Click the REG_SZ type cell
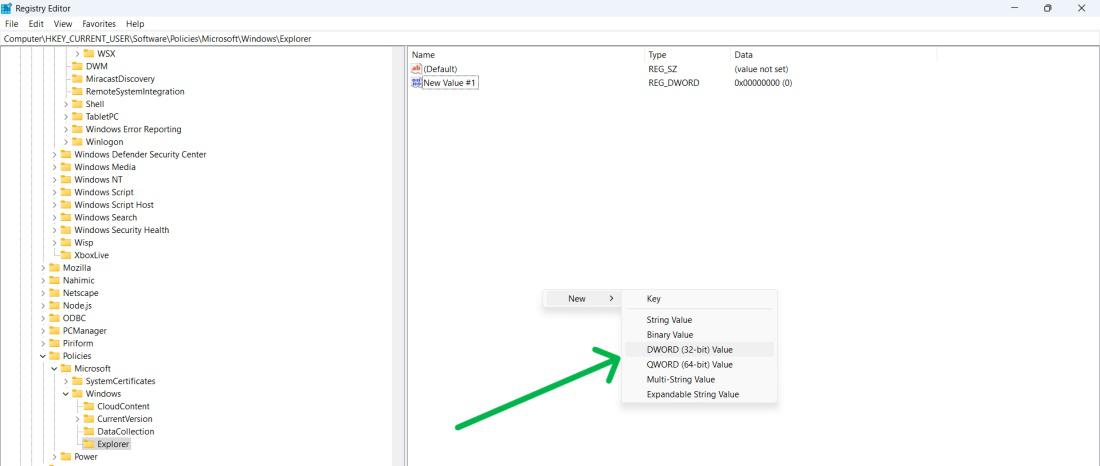 tap(662, 69)
